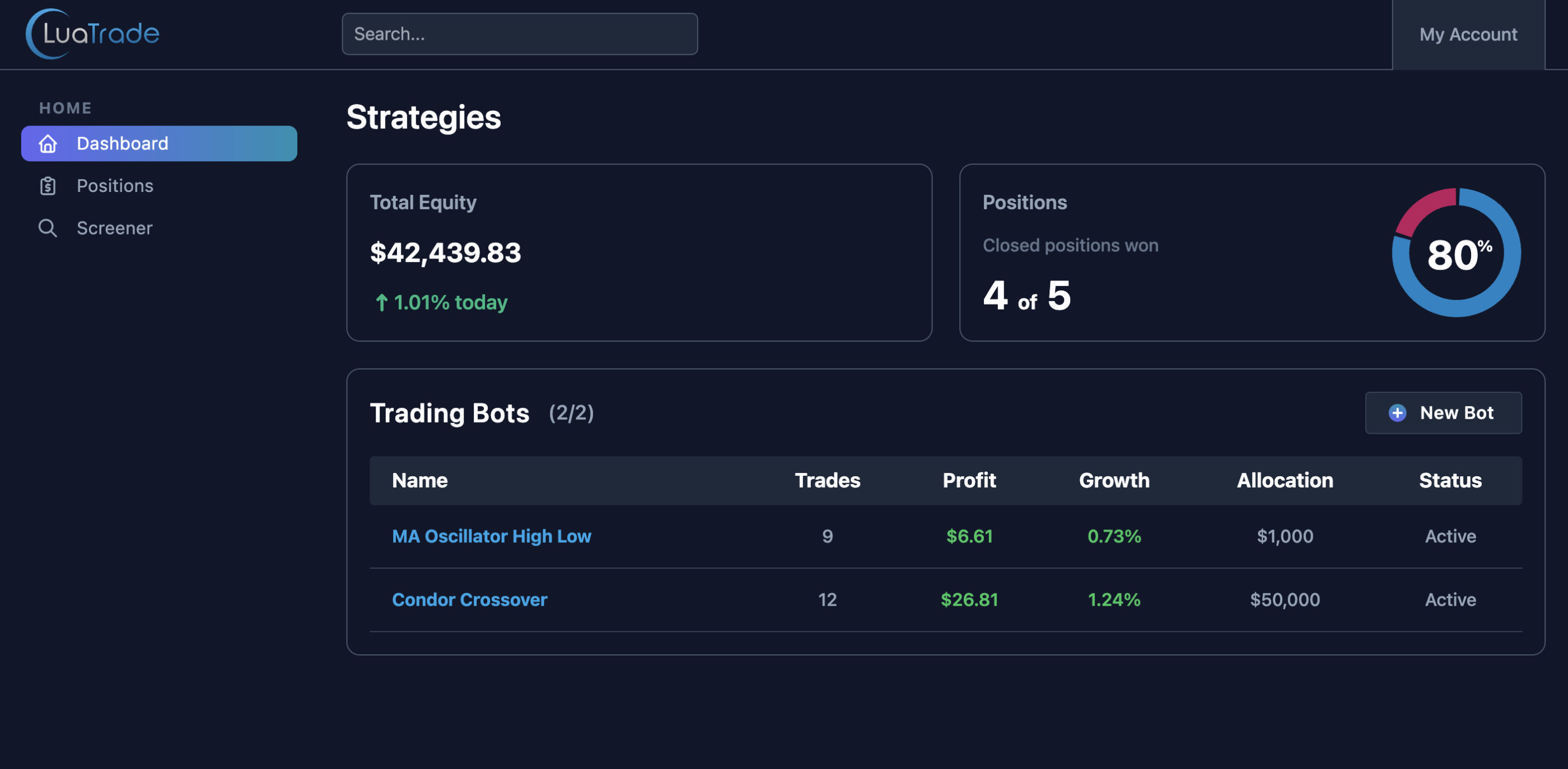
Task: View details for Condor Crossover strategy
Action: coord(469,599)
